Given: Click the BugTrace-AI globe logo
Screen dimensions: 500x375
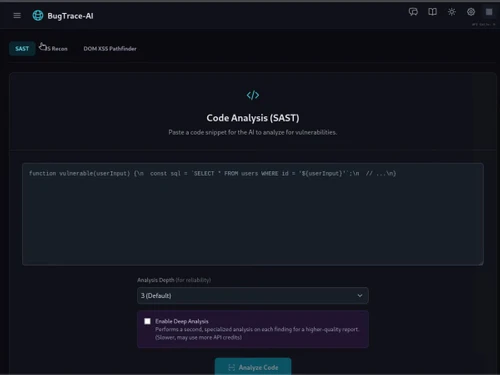Looking at the screenshot, I should tap(38, 15).
